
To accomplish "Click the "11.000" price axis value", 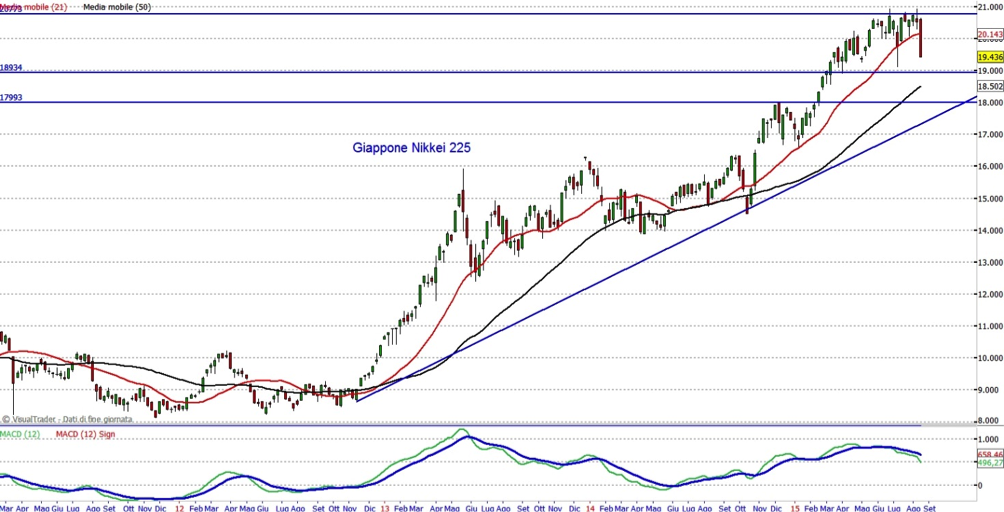I will [x=990, y=326].
